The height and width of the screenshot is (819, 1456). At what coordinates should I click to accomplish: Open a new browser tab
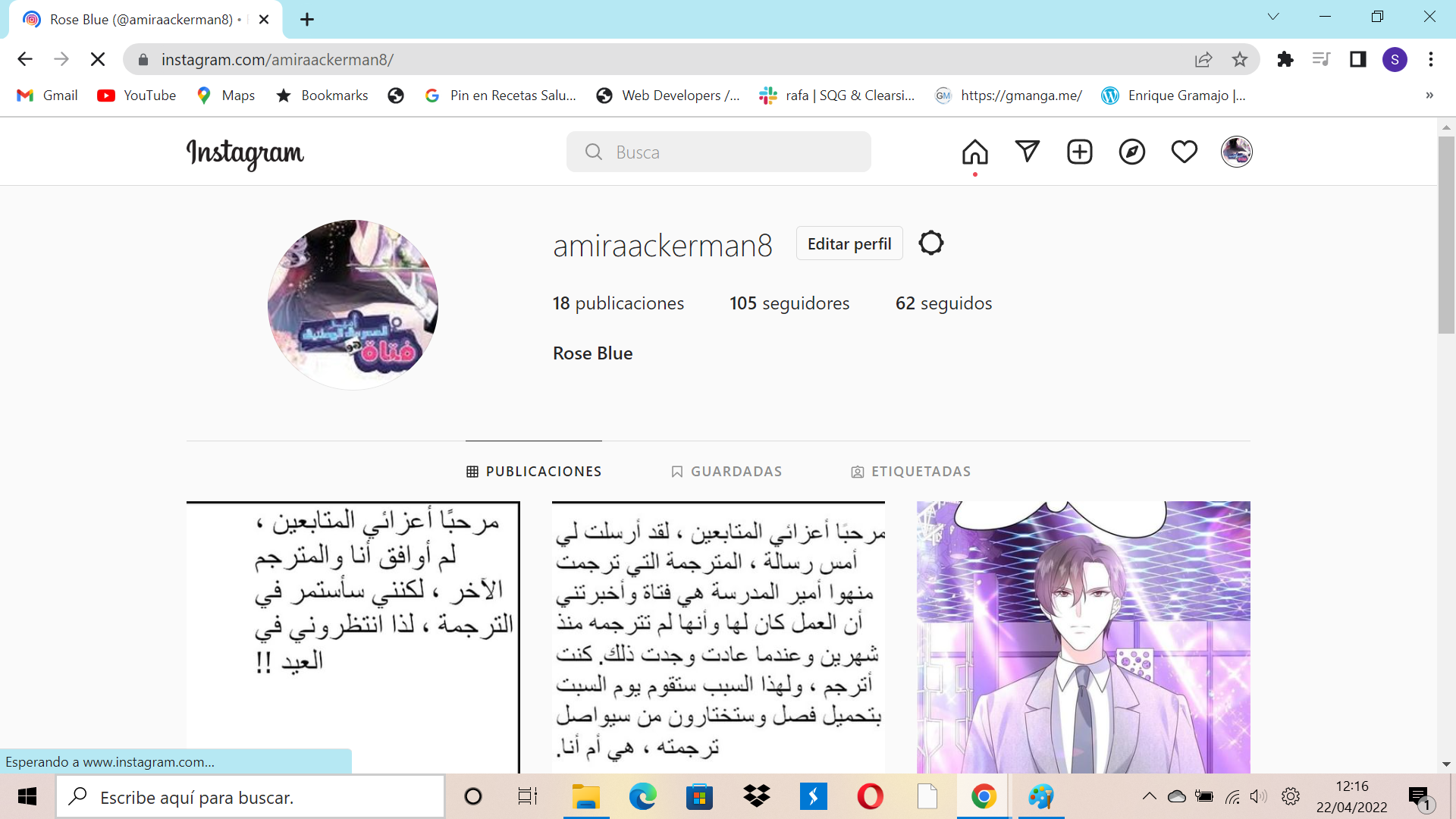[307, 20]
